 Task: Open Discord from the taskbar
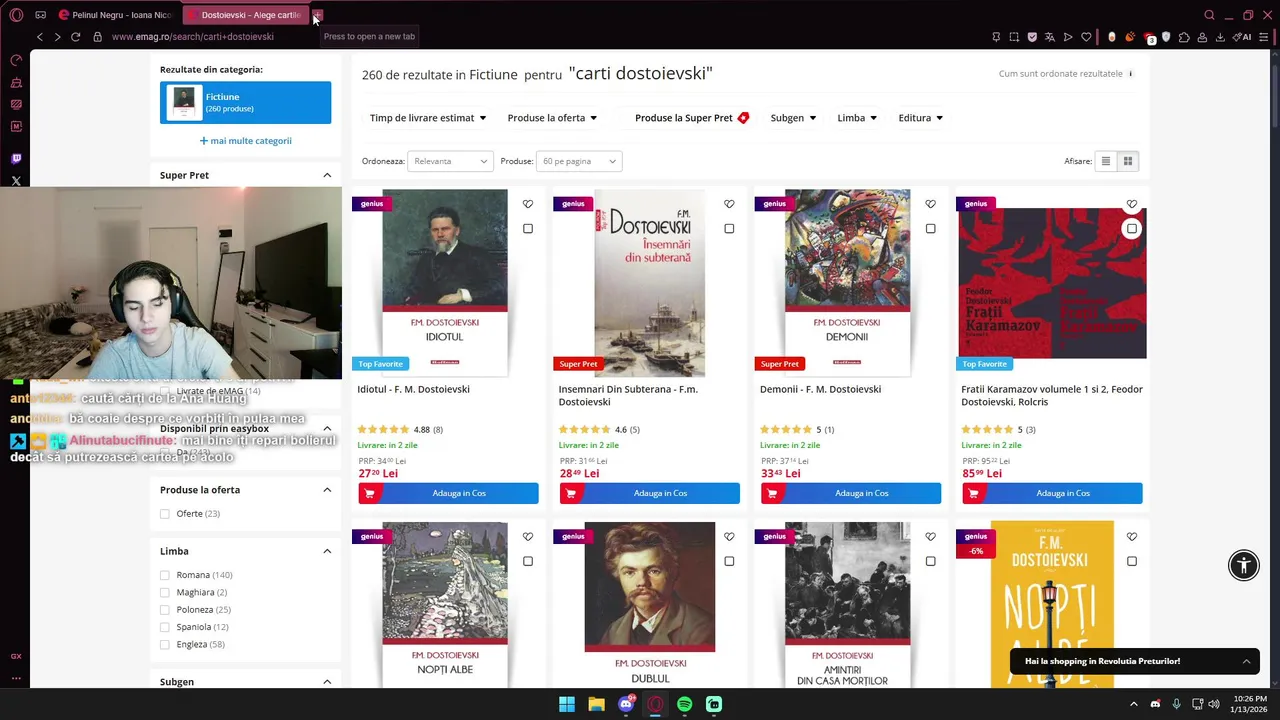tap(626, 704)
